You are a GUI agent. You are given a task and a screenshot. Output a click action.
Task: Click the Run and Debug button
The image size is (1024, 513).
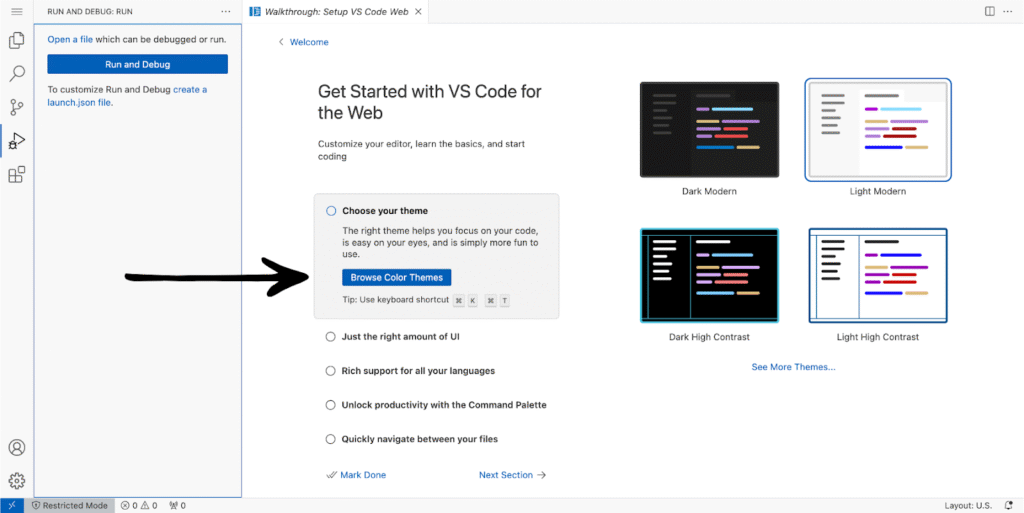(137, 64)
